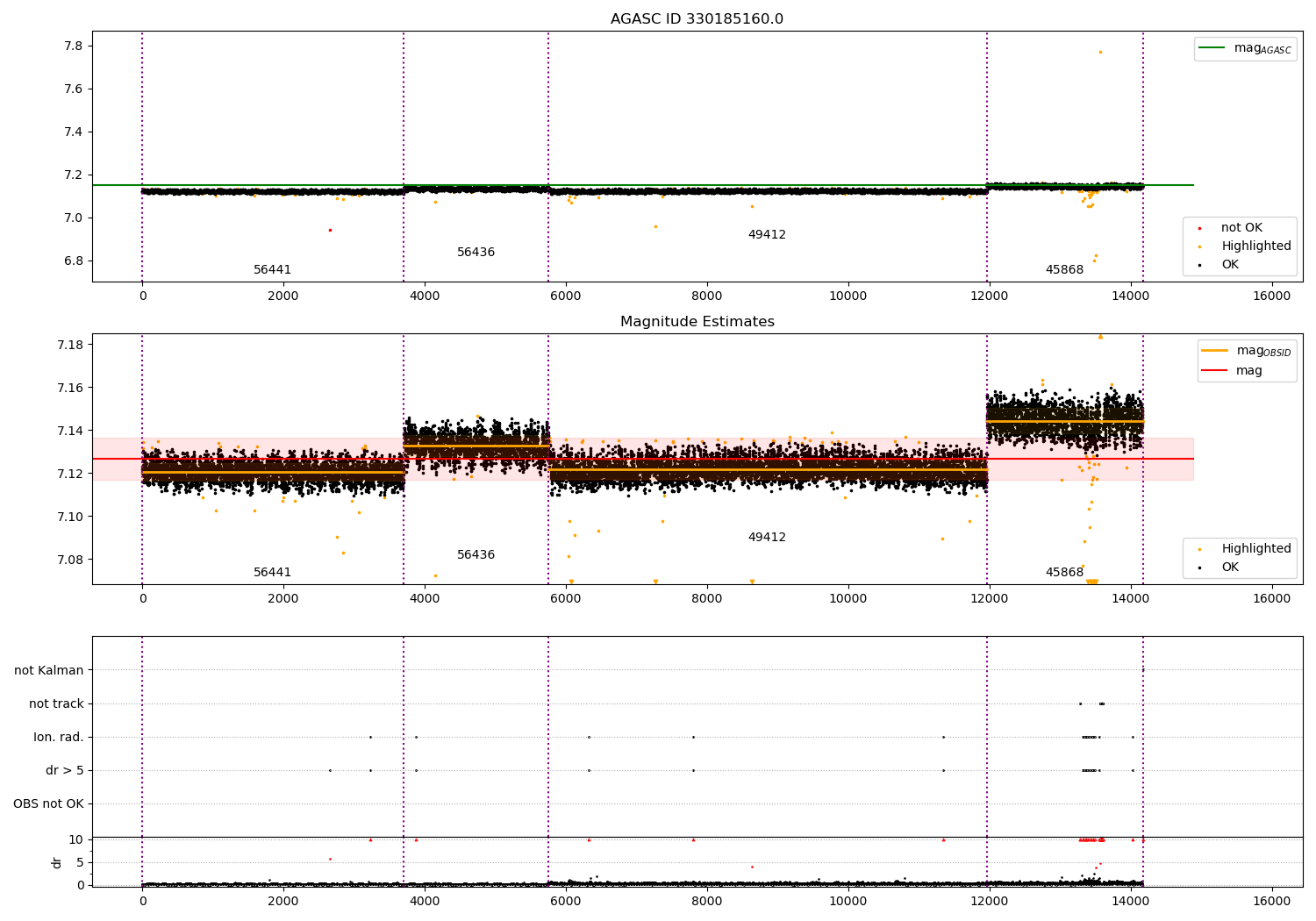Click the green mag AGASC horizontal line
The image size is (1316, 921).
pos(643,185)
